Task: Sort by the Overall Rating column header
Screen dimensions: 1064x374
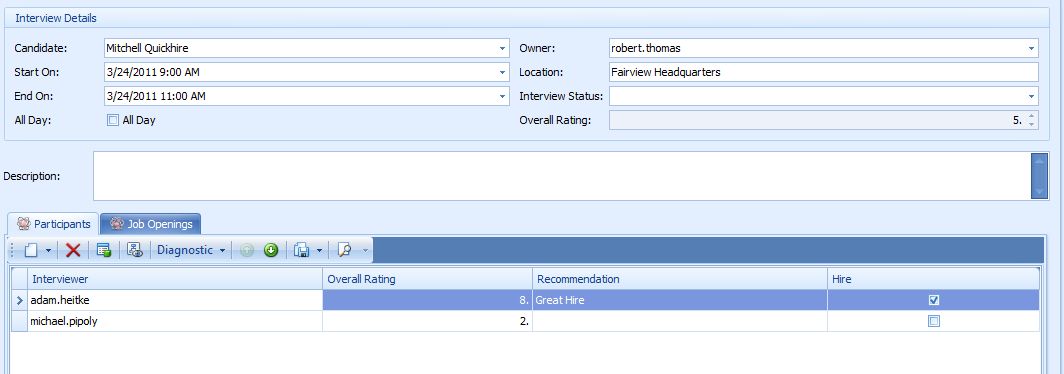Action: tap(427, 279)
